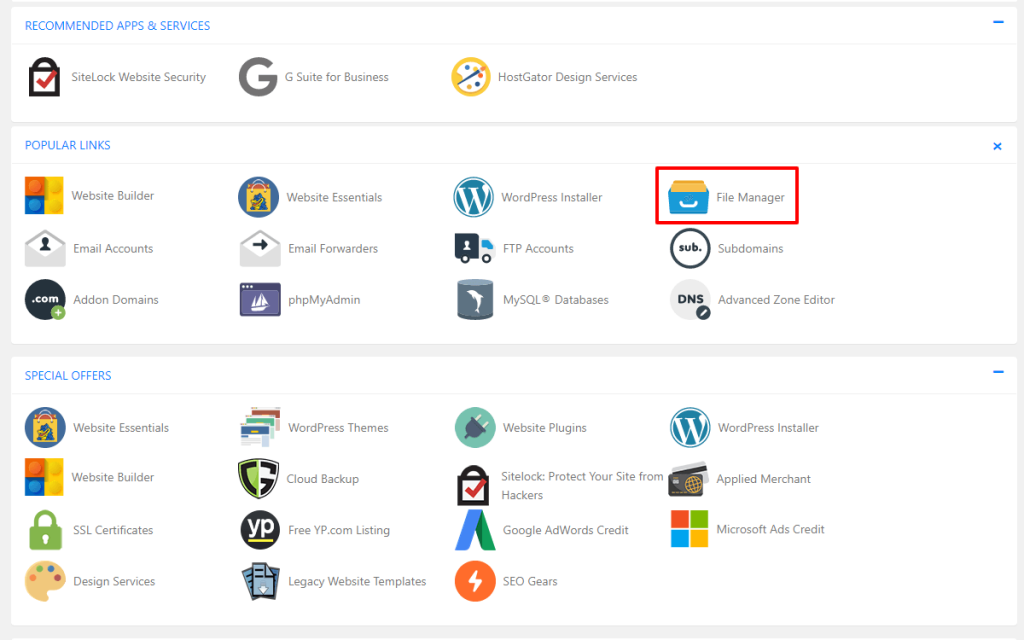
Task: Open the WordPress Themes link
Action: click(x=338, y=428)
